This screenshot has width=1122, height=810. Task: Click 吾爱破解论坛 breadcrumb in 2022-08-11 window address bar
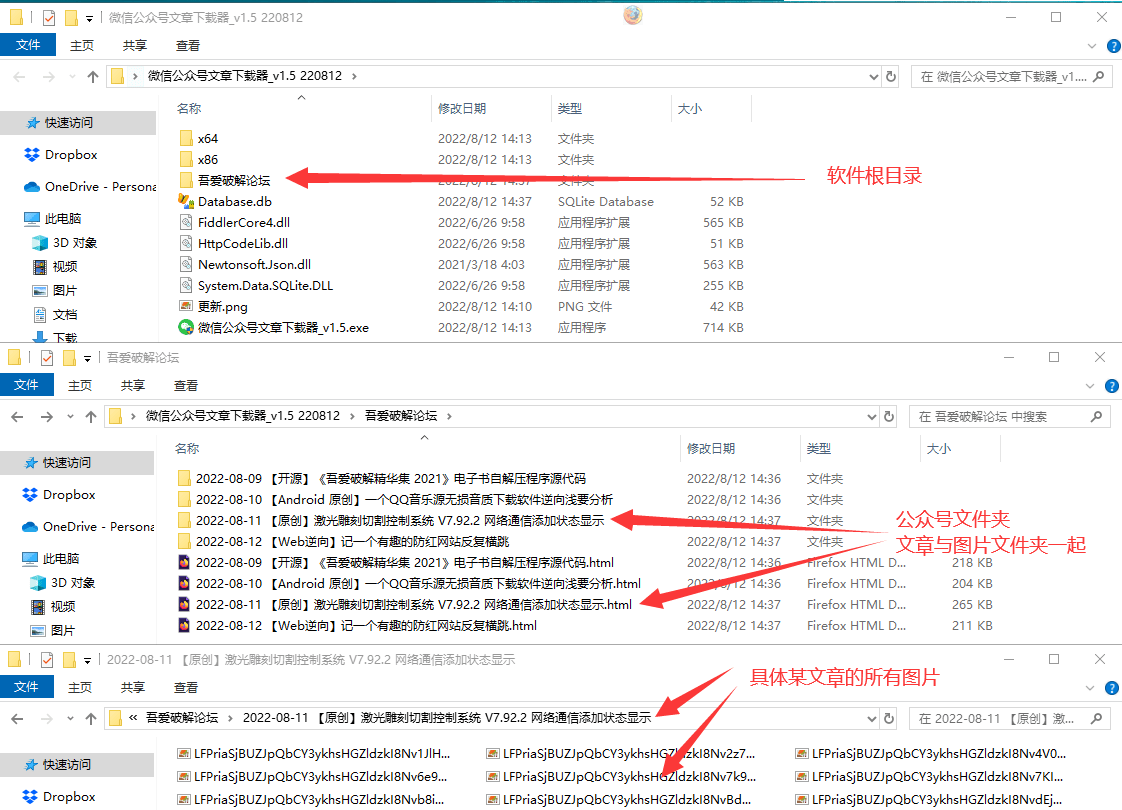(x=182, y=718)
